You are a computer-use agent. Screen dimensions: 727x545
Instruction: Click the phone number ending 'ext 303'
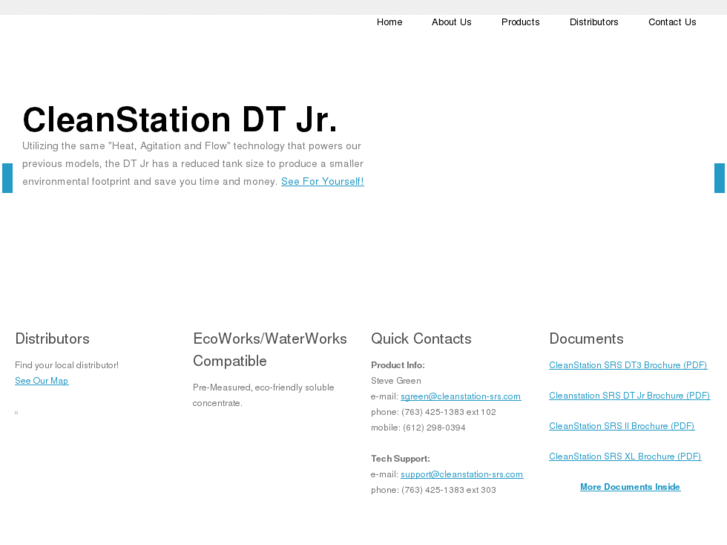coord(448,490)
